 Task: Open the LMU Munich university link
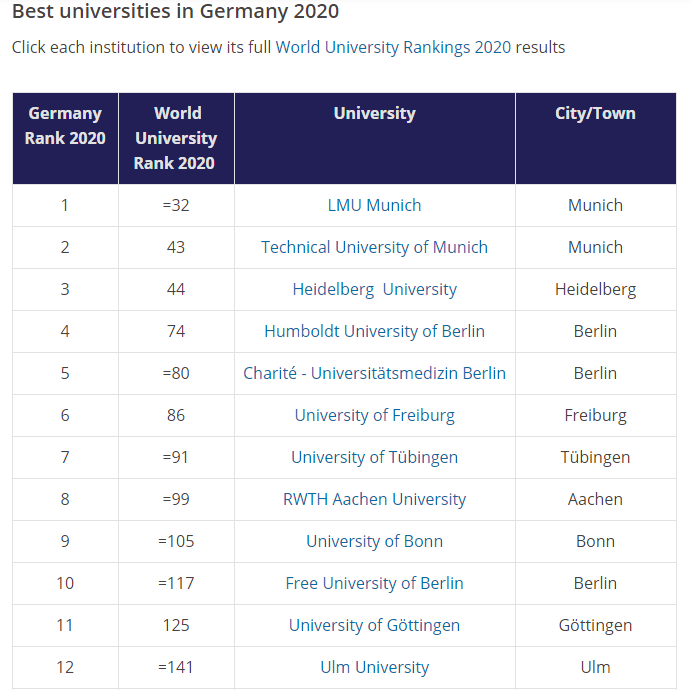(375, 205)
